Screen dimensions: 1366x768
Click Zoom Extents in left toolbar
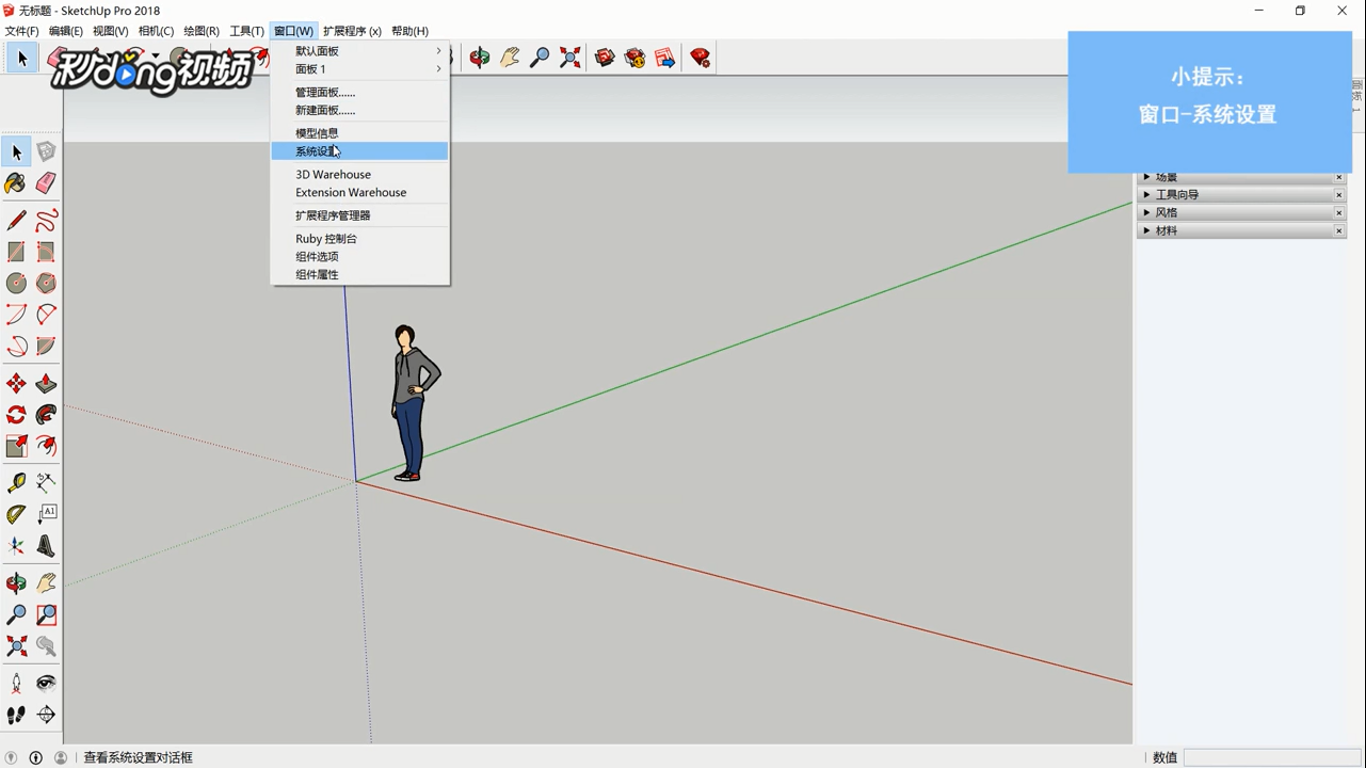pyautogui.click(x=16, y=646)
